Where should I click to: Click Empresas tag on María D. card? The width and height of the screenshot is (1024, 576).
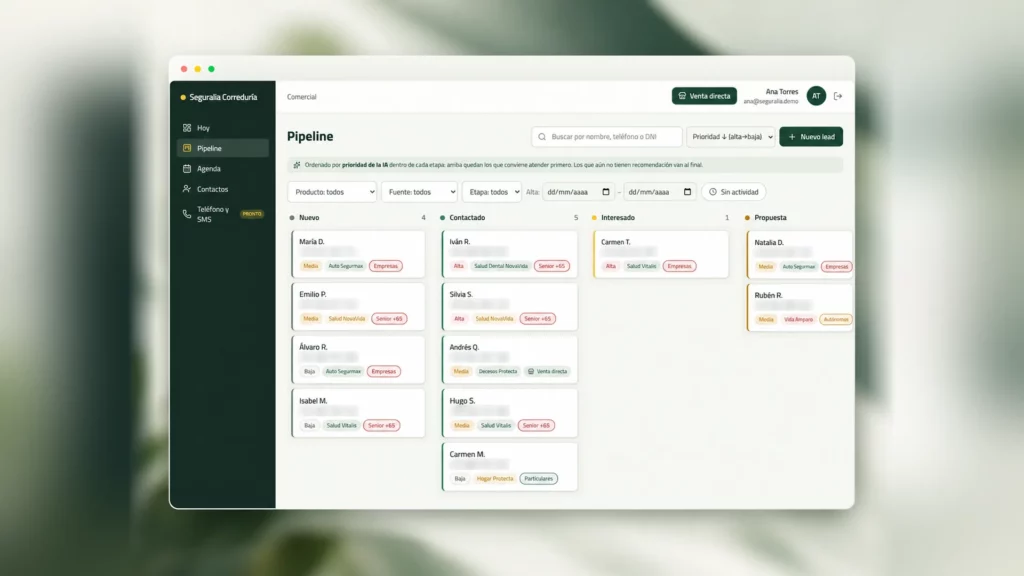click(385, 266)
